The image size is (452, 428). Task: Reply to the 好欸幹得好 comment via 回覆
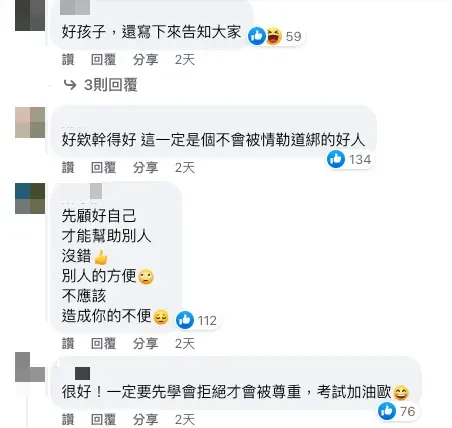[x=104, y=168]
